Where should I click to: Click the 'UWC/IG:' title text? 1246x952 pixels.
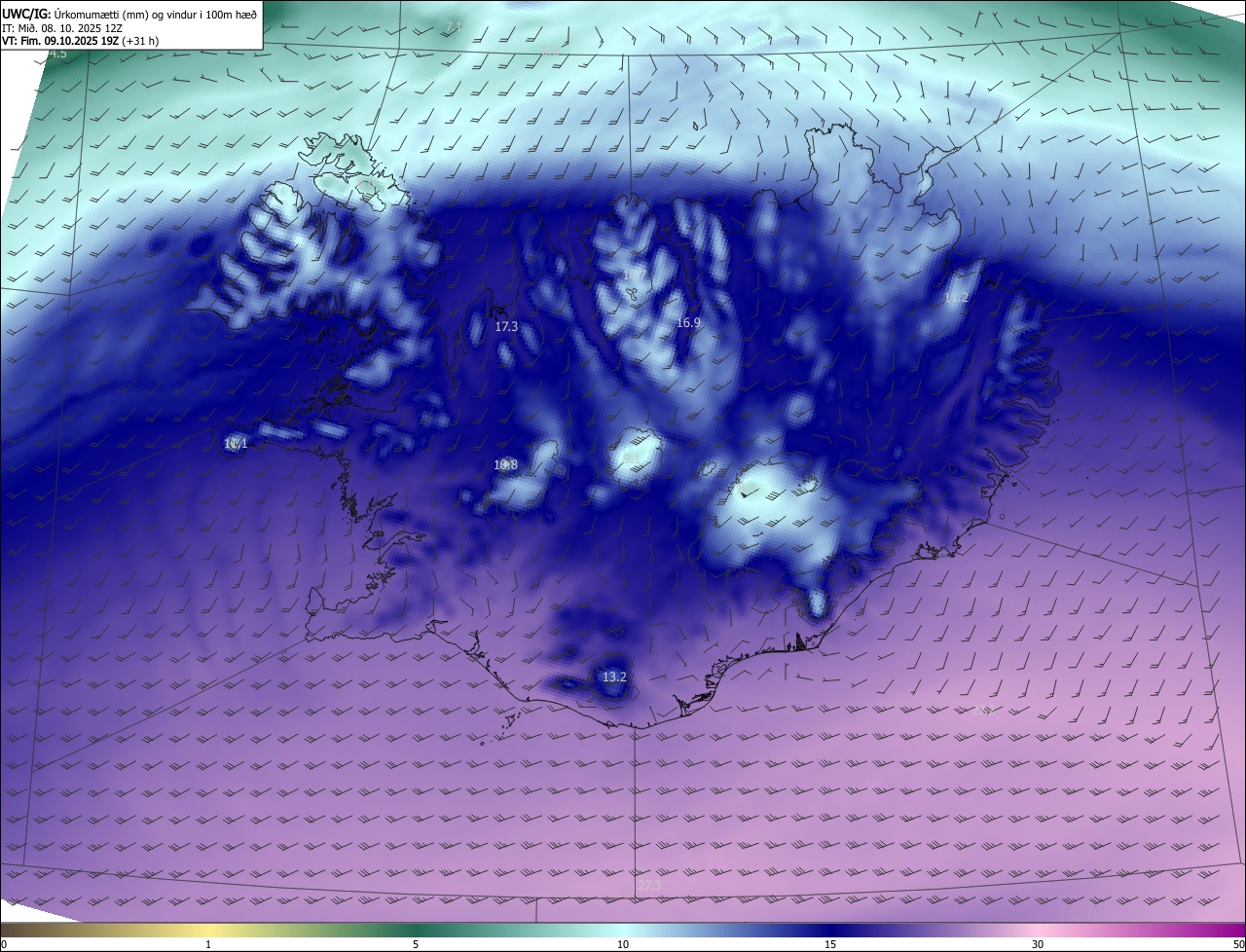click(x=25, y=14)
